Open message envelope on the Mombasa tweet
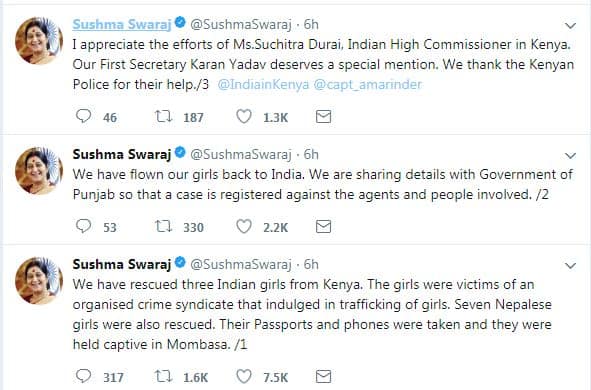The width and height of the screenshot is (591, 390). coord(323,377)
